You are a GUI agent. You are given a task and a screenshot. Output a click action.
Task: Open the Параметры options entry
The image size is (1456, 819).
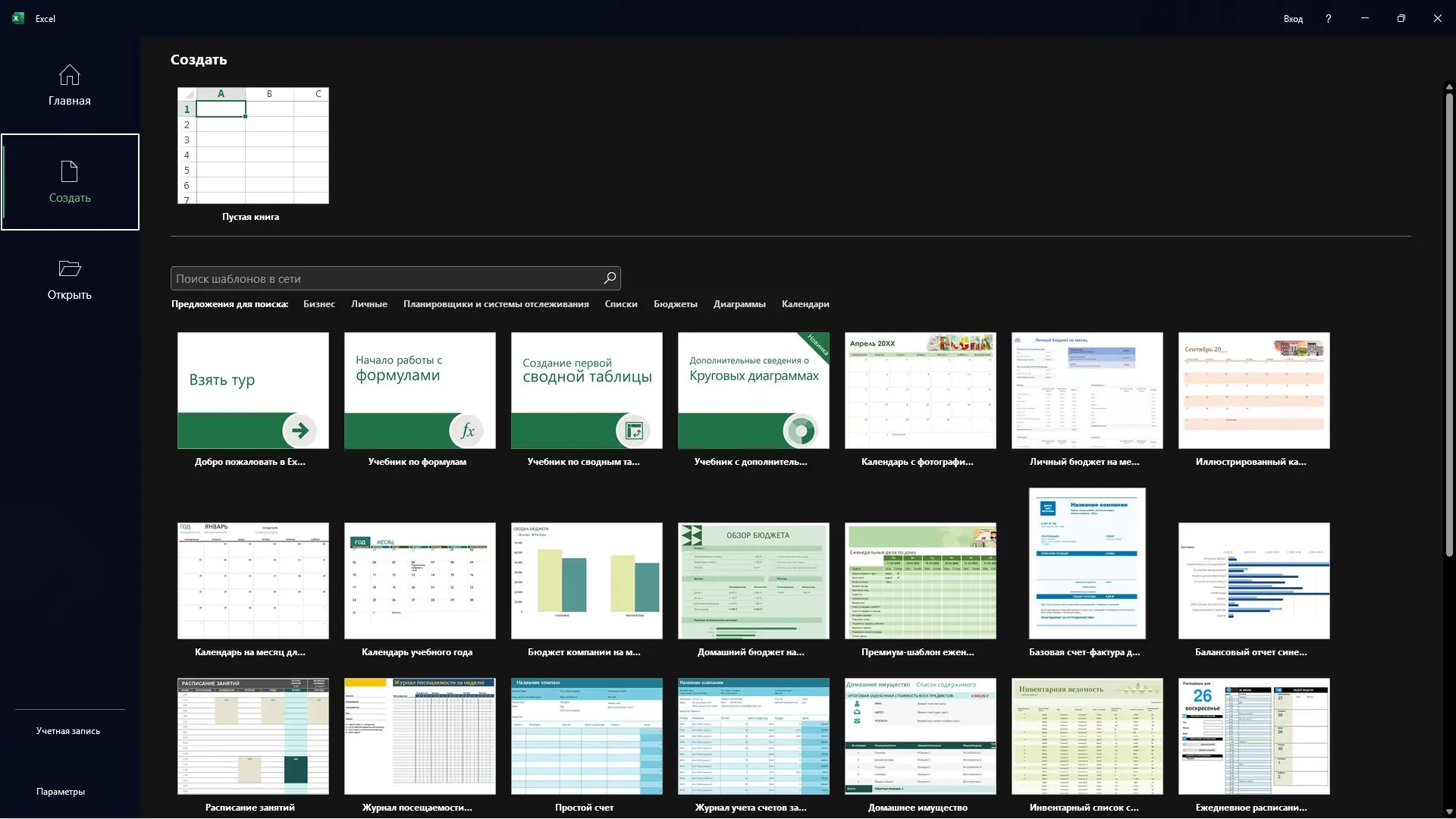[x=61, y=792]
